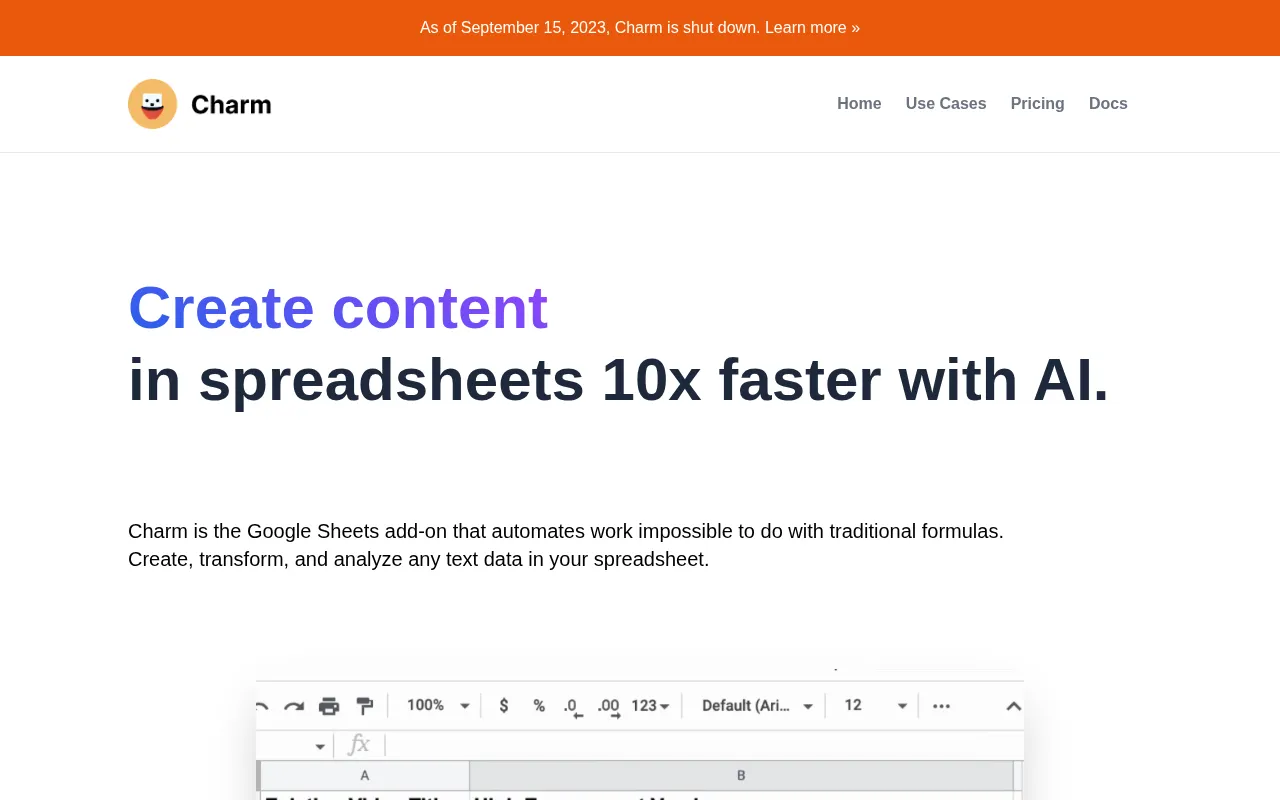Image resolution: width=1280 pixels, height=800 pixels.
Task: Open the font size 12 dropdown
Action: [x=876, y=706]
